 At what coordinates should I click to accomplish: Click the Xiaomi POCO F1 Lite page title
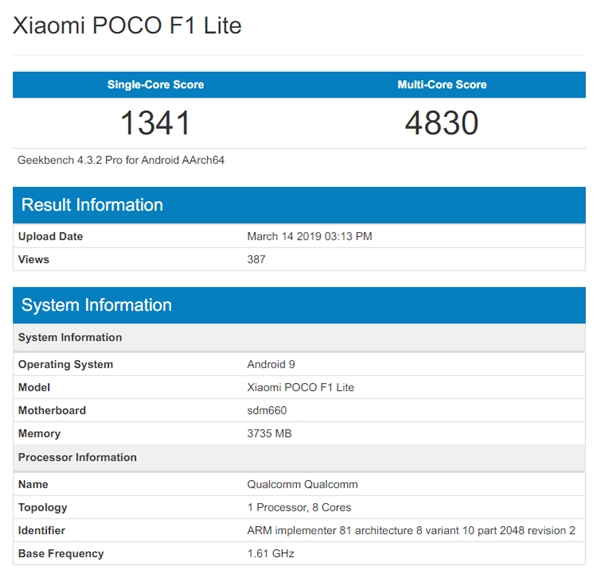pyautogui.click(x=127, y=26)
